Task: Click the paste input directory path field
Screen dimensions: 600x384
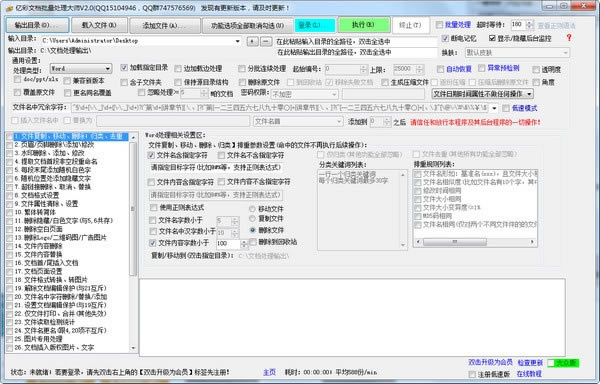Action: [356, 42]
